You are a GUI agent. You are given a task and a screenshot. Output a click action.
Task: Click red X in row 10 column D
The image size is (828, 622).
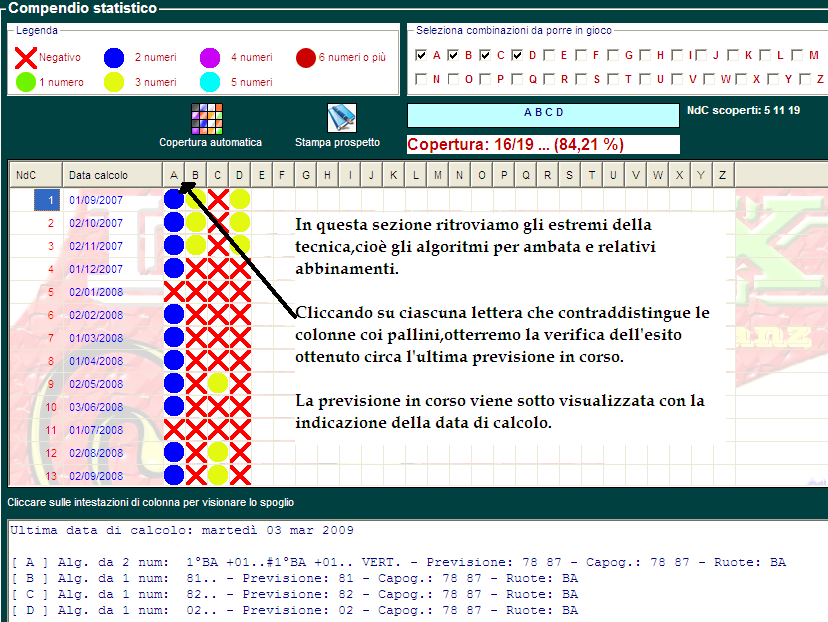240,407
